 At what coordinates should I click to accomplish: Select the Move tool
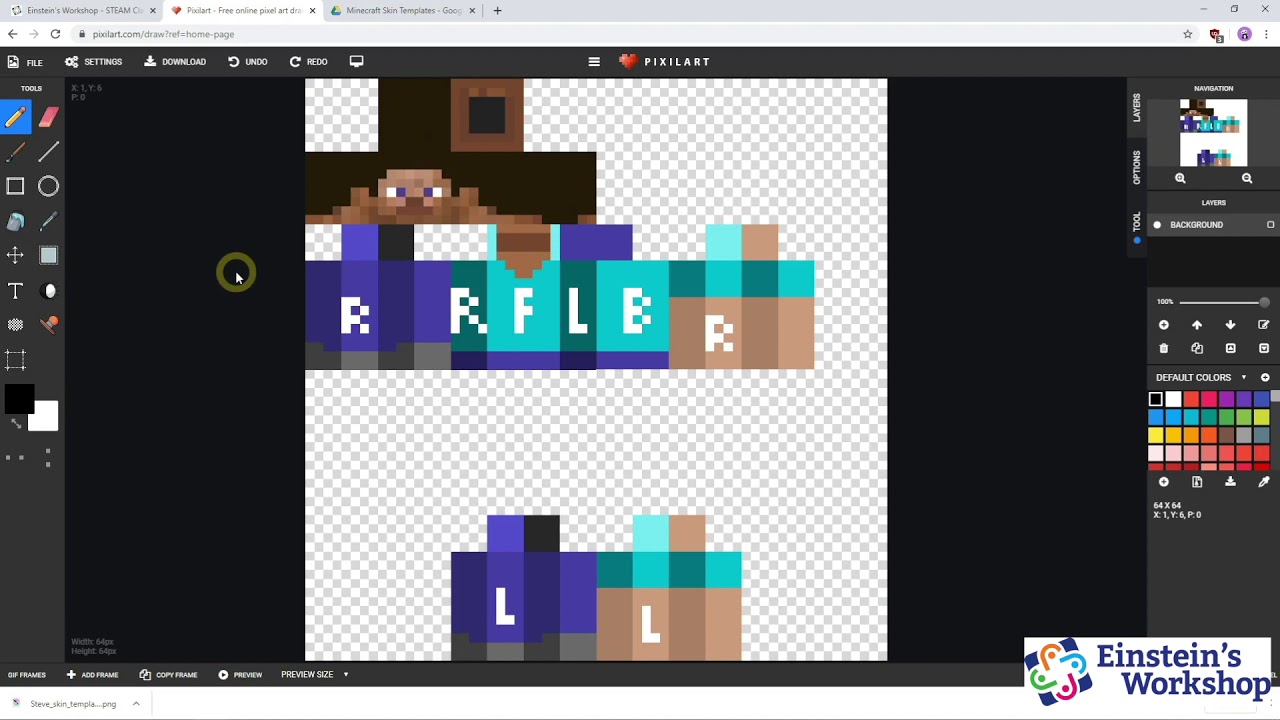click(15, 256)
